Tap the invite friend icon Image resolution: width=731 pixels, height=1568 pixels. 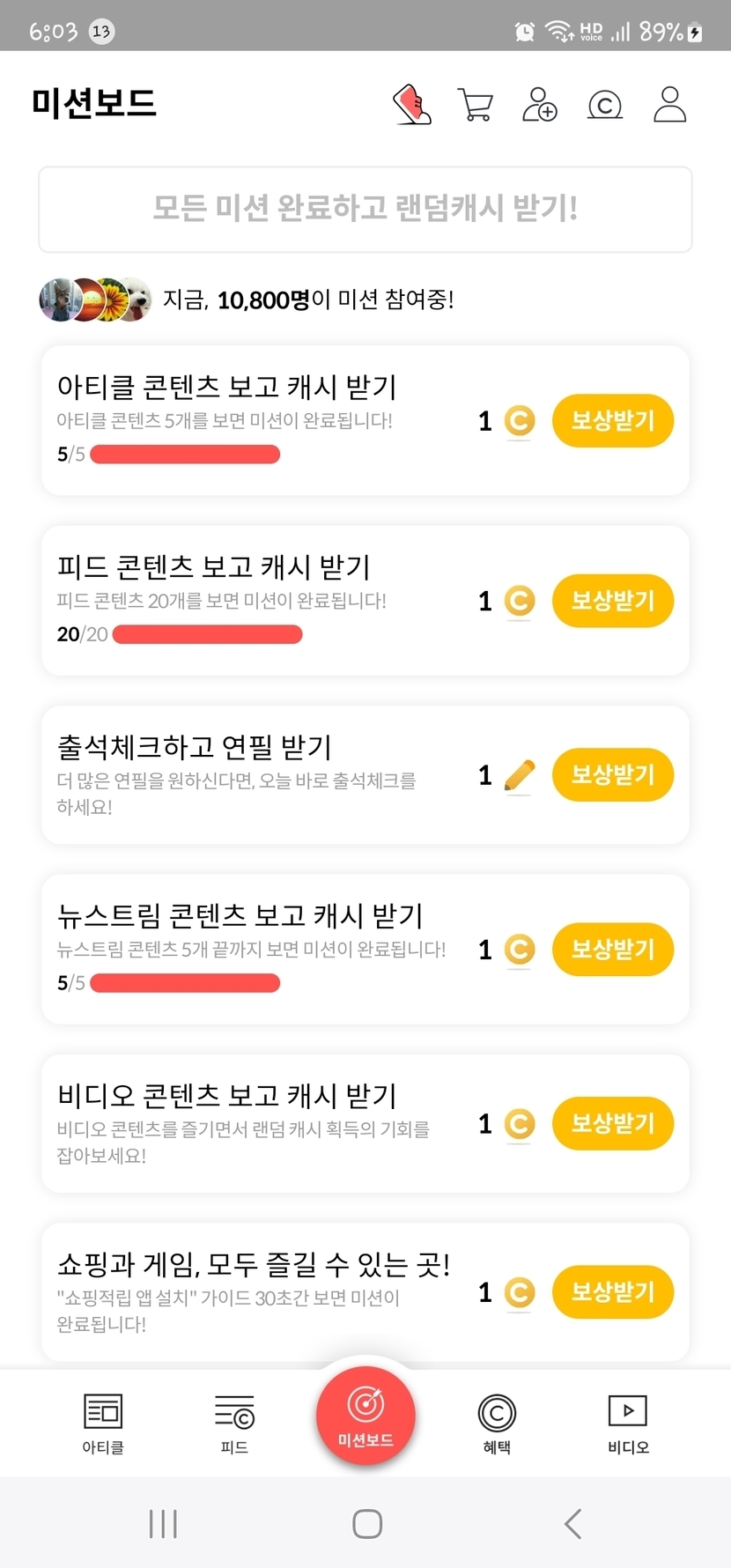pos(539,105)
